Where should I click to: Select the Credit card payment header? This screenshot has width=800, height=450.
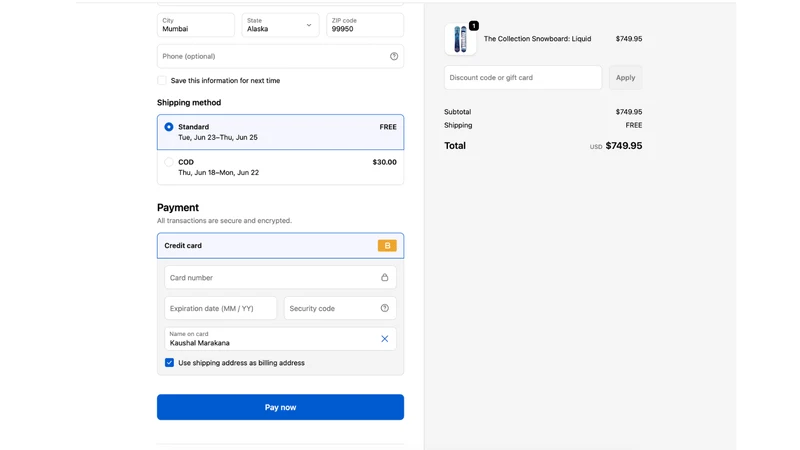(281, 246)
